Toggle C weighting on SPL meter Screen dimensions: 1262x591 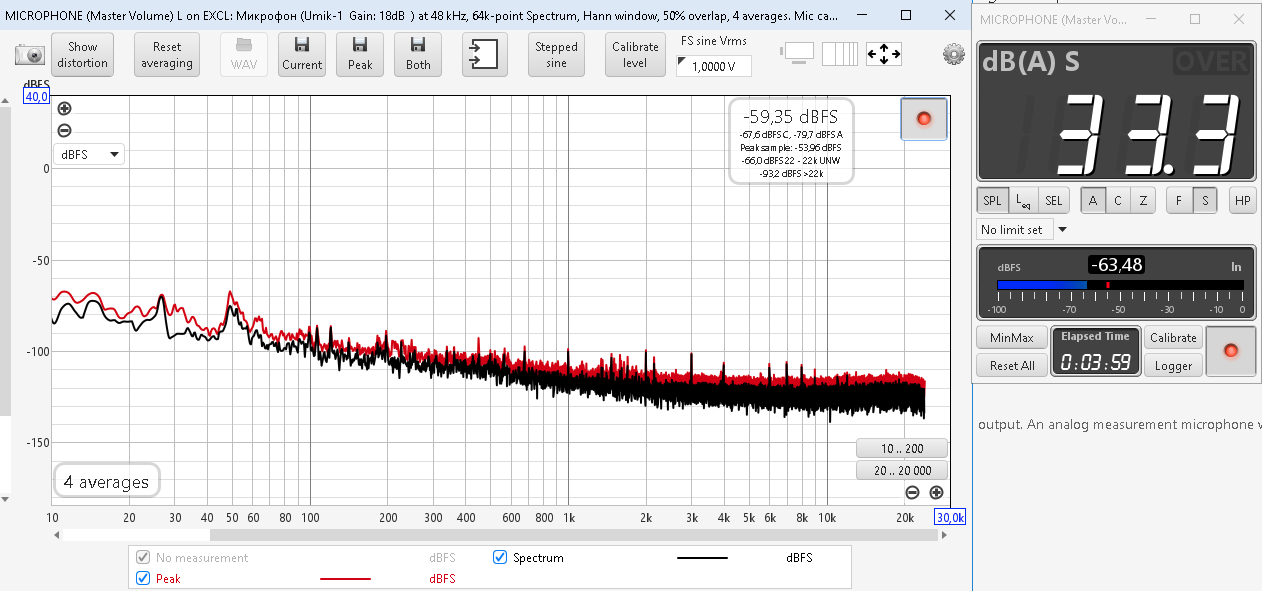coord(1118,200)
